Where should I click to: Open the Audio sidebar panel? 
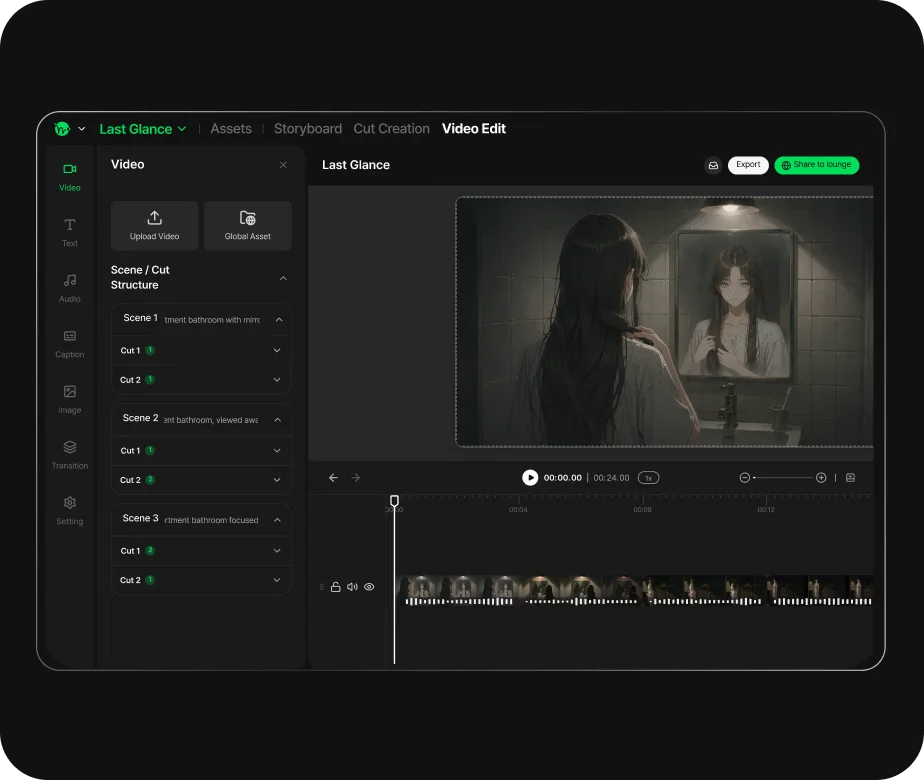[70, 288]
